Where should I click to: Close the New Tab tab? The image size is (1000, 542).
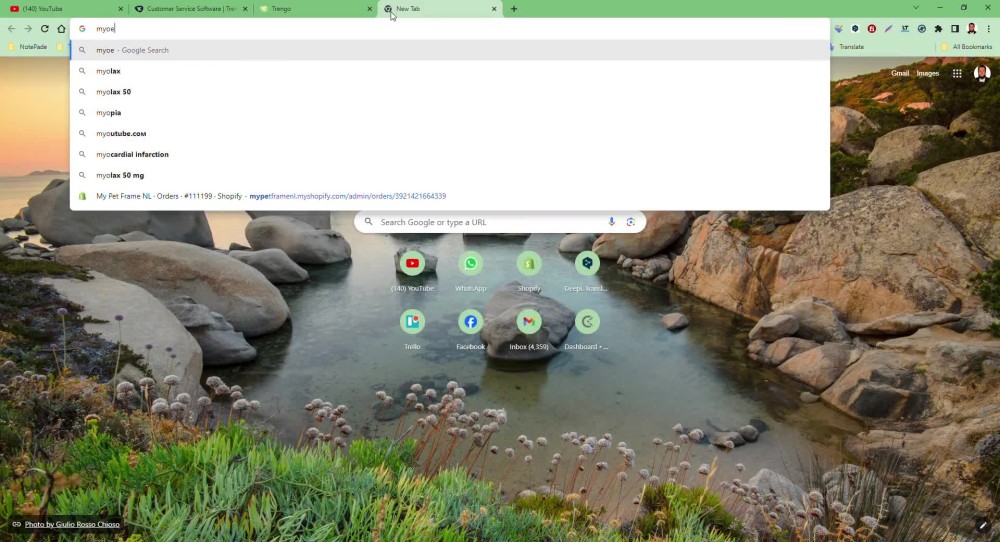[x=494, y=9]
